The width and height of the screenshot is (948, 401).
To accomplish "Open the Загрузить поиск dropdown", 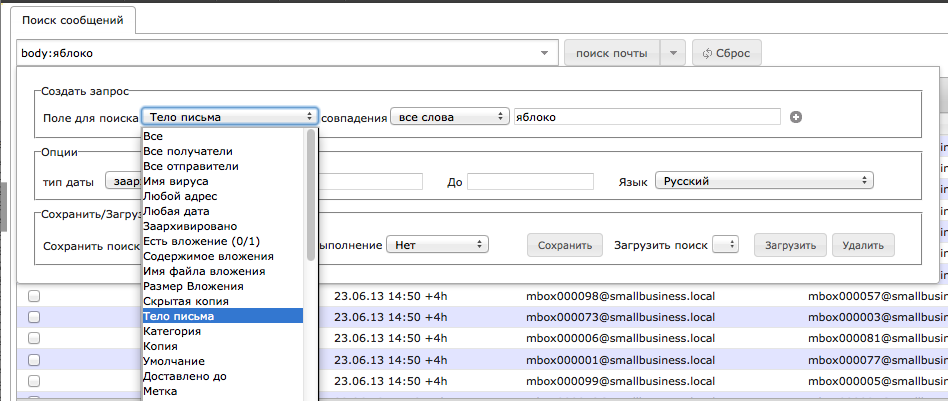I will coord(726,245).
